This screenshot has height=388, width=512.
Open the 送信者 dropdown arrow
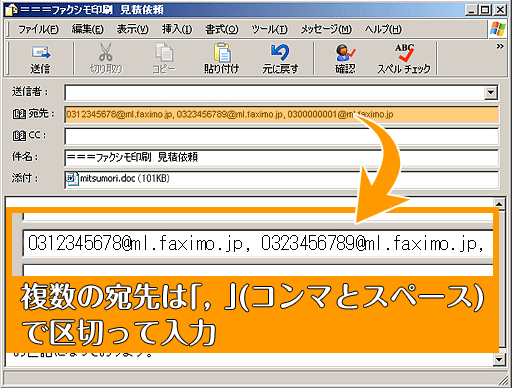[490, 93]
